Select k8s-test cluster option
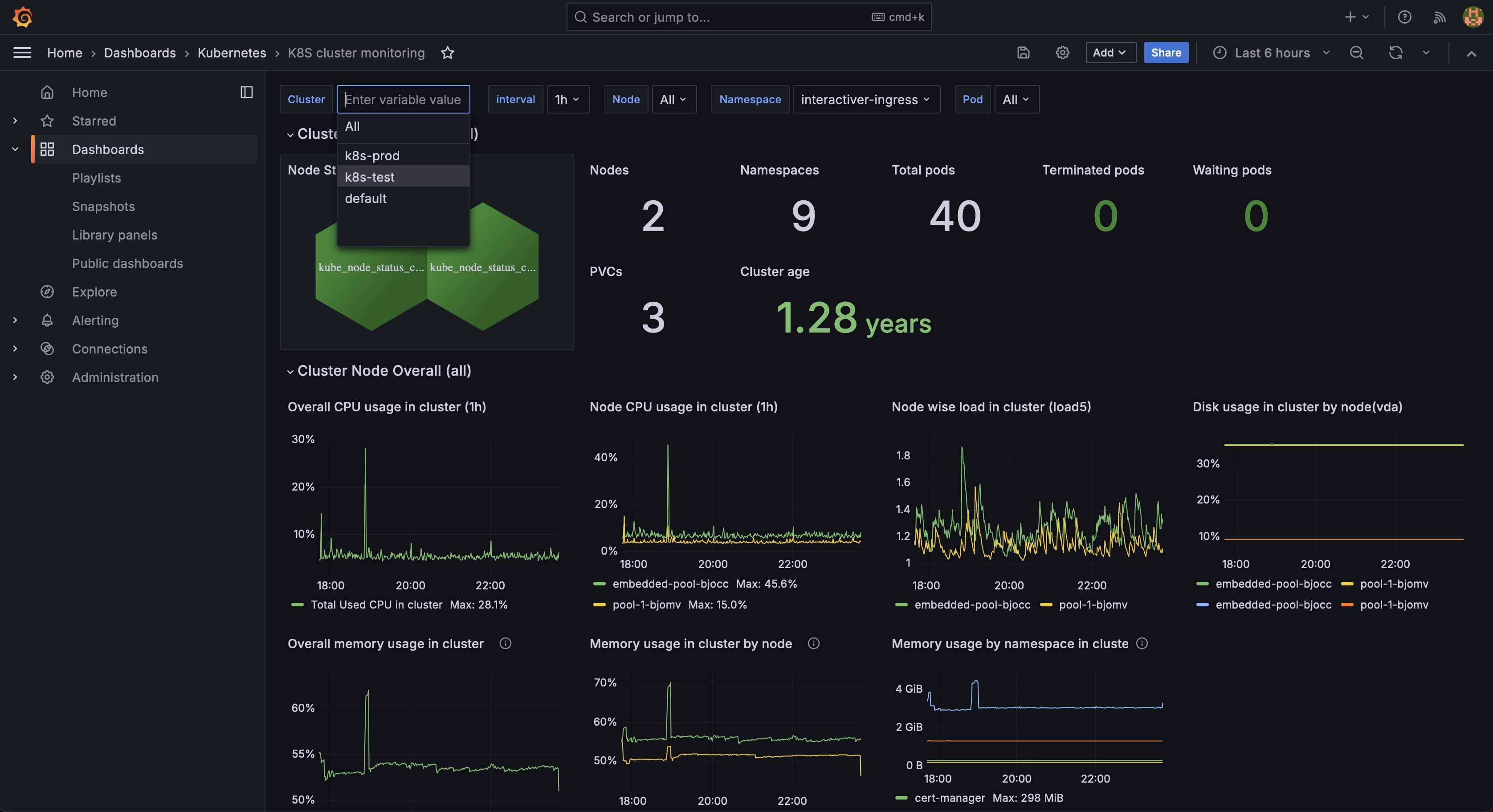1493x812 pixels. (404, 177)
